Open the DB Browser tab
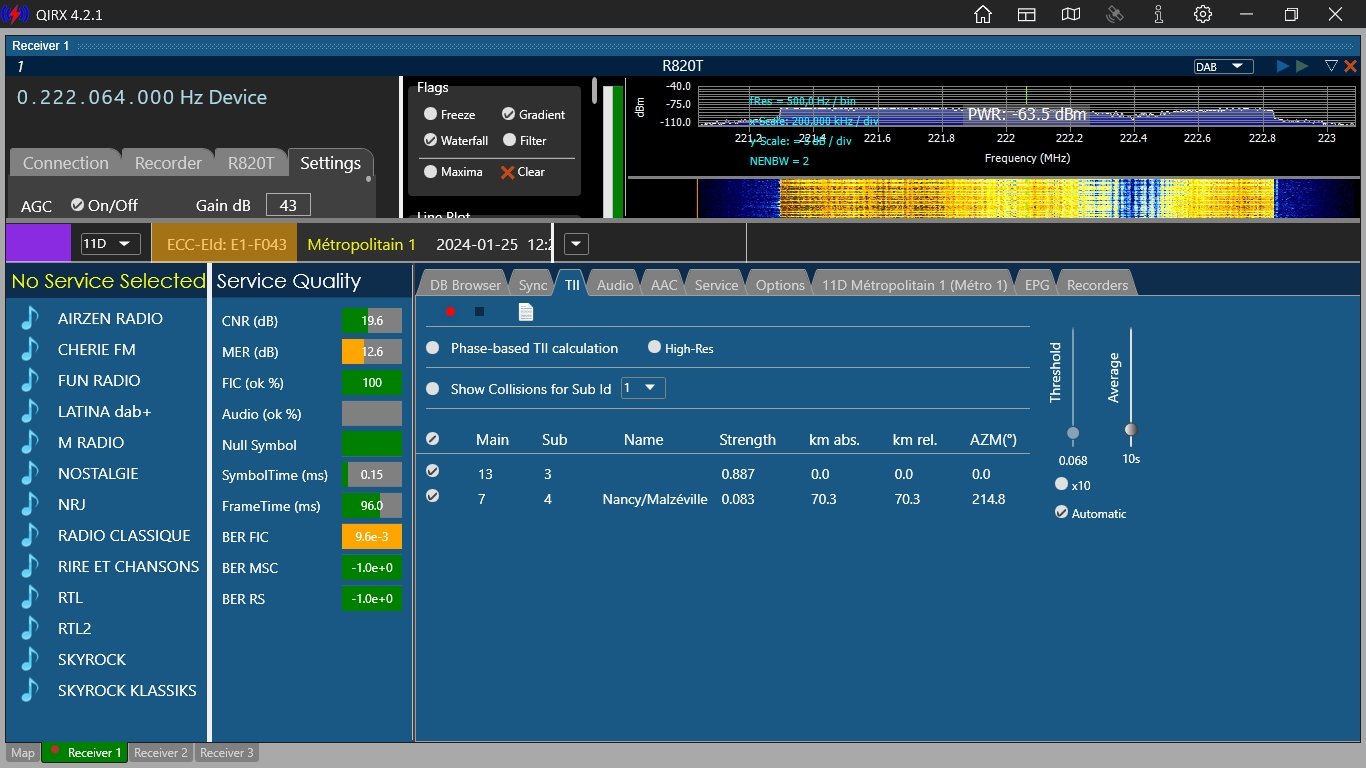This screenshot has height=768, width=1366. (x=465, y=284)
